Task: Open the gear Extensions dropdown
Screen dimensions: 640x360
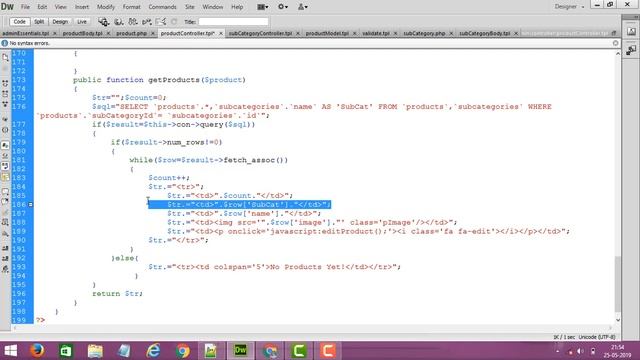Action: click(x=282, y=7)
